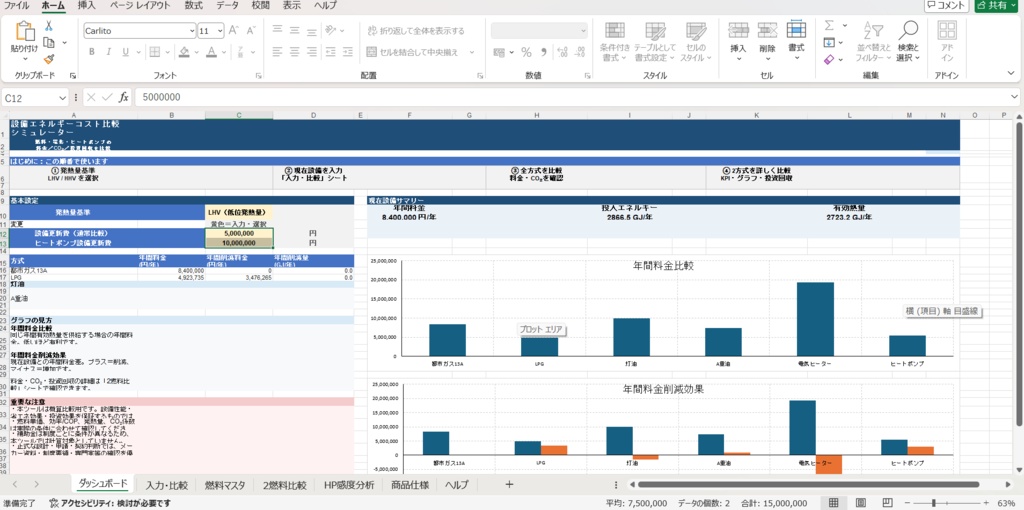Screen dimensions: 1024x510
Task: Align cell text left
Action: tap(278, 52)
